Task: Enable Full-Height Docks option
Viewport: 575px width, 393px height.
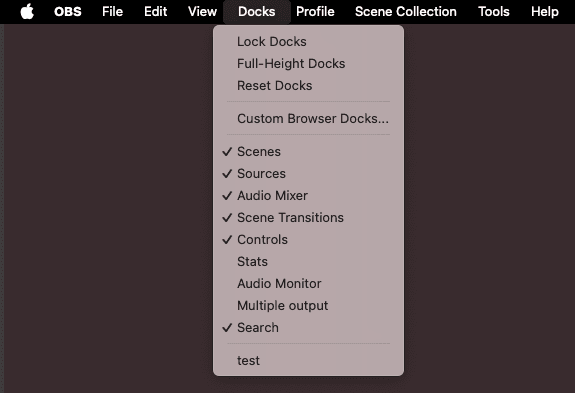Action: [x=308, y=63]
